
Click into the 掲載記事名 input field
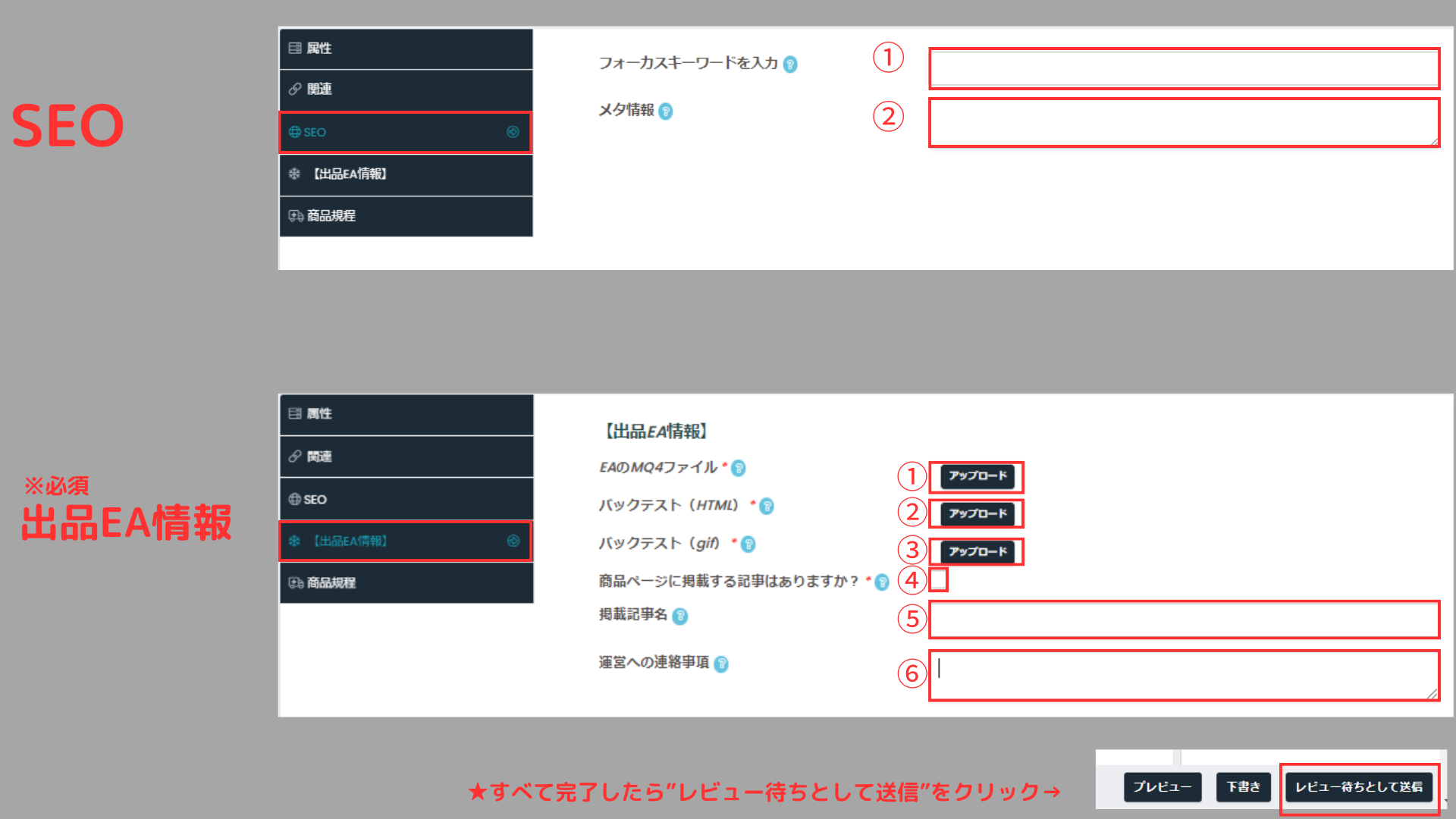[1184, 620]
